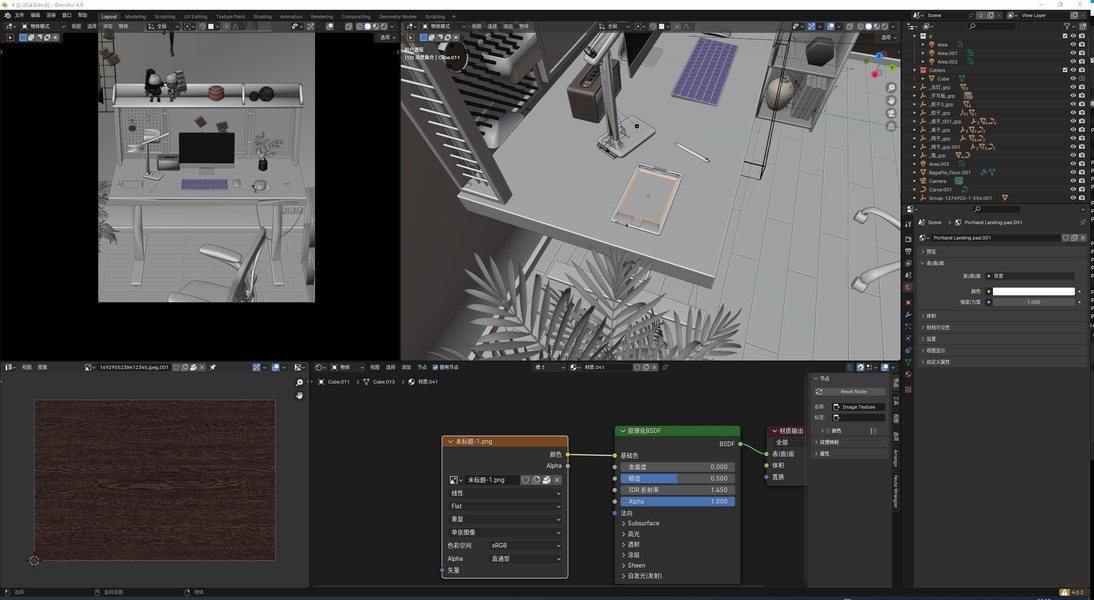
Task: Click fake user shield for Portland Landing pad.001
Action: 1065,238
